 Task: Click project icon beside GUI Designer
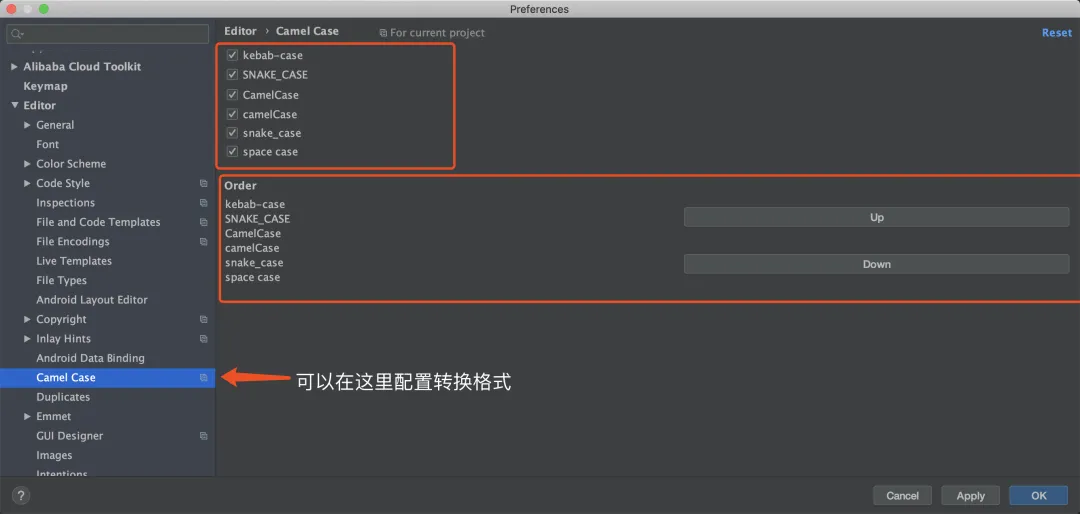[203, 435]
